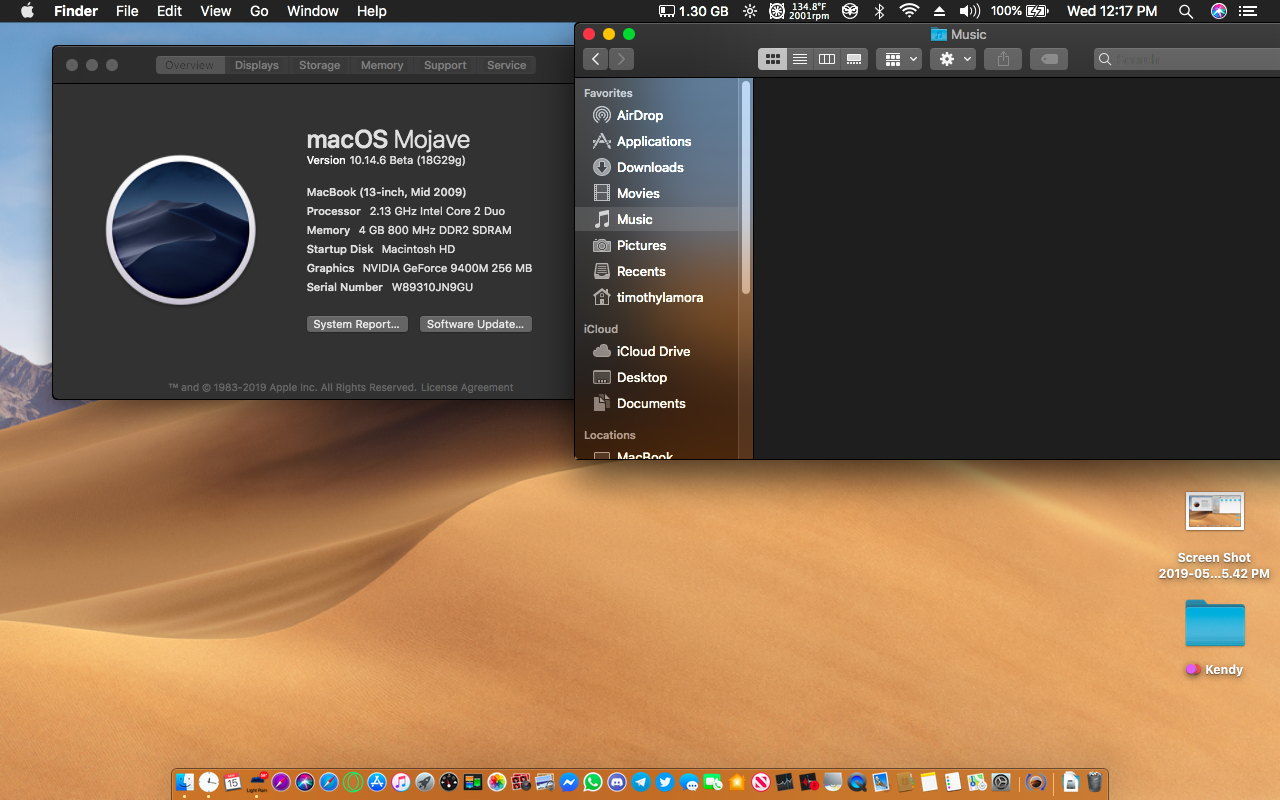Open the gear Action menu in Finder
Screen dimensions: 1280x800
(952, 59)
